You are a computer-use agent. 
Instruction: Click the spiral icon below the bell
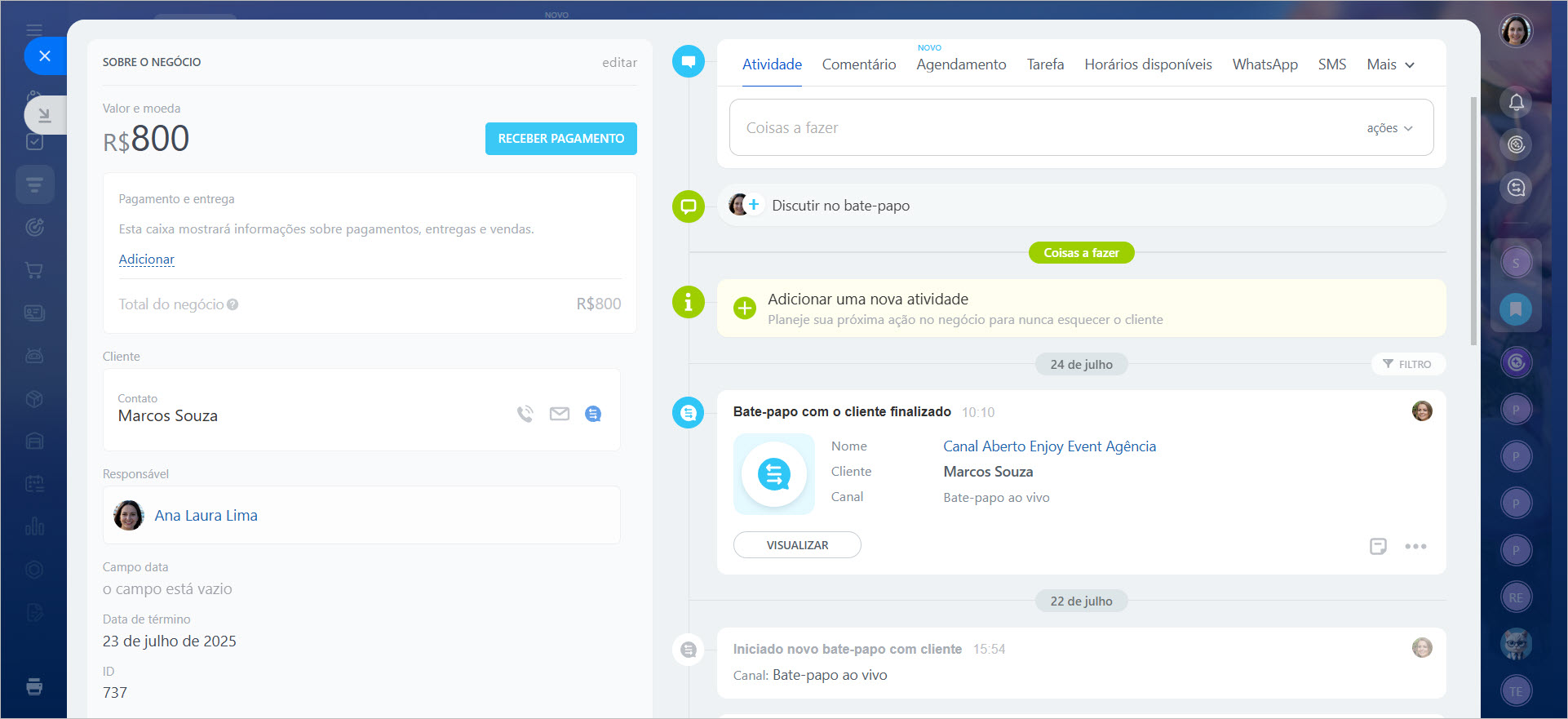(x=1516, y=144)
